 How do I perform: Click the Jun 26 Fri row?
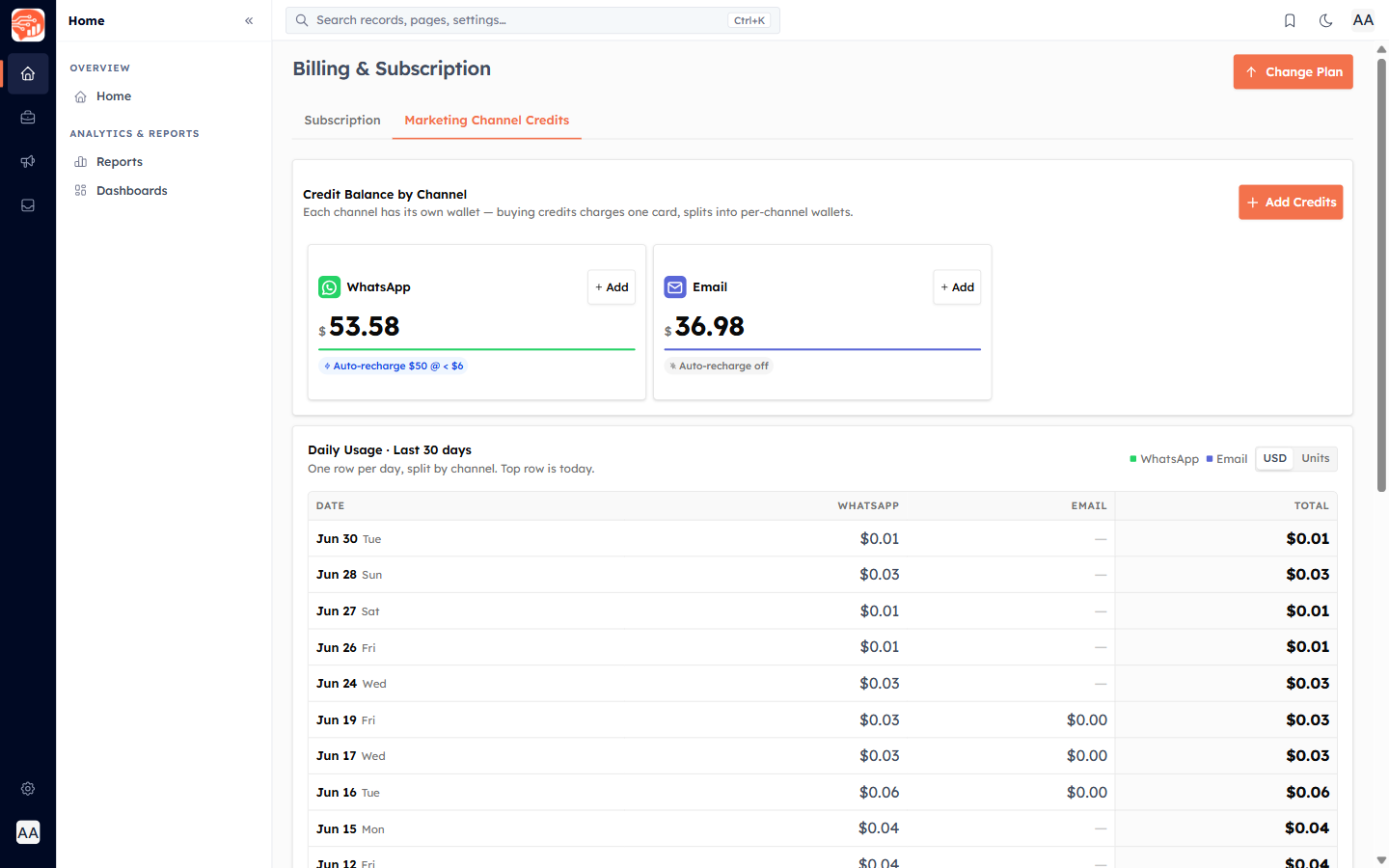(823, 647)
